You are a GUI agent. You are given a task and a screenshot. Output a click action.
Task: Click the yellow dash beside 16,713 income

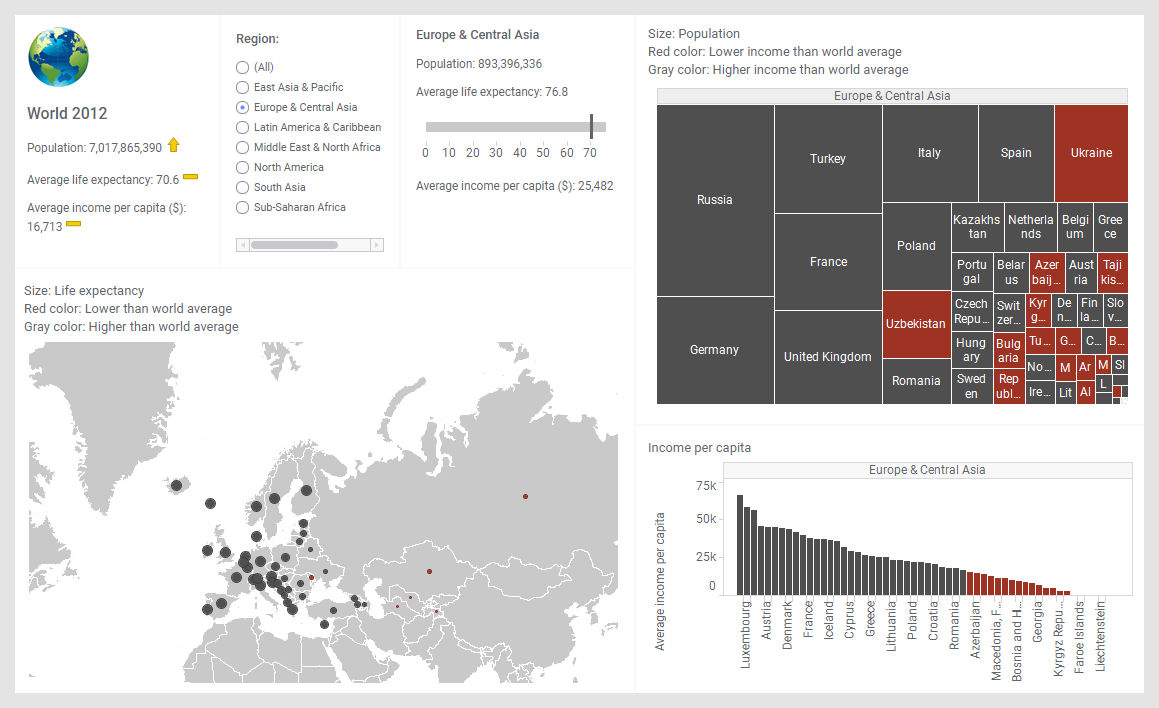(x=73, y=224)
